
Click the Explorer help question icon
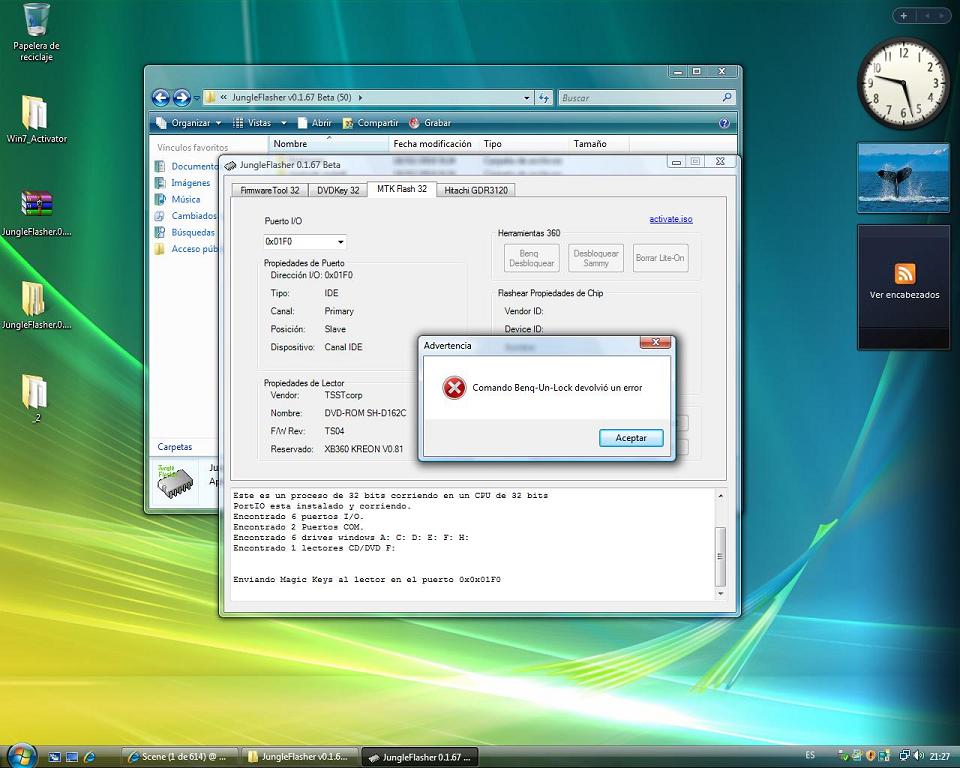[724, 123]
